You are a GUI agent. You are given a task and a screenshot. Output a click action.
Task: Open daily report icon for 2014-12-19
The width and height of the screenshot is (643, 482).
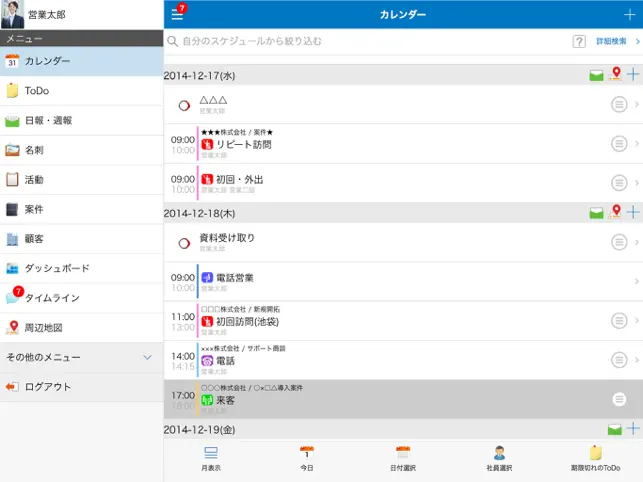[x=614, y=429]
